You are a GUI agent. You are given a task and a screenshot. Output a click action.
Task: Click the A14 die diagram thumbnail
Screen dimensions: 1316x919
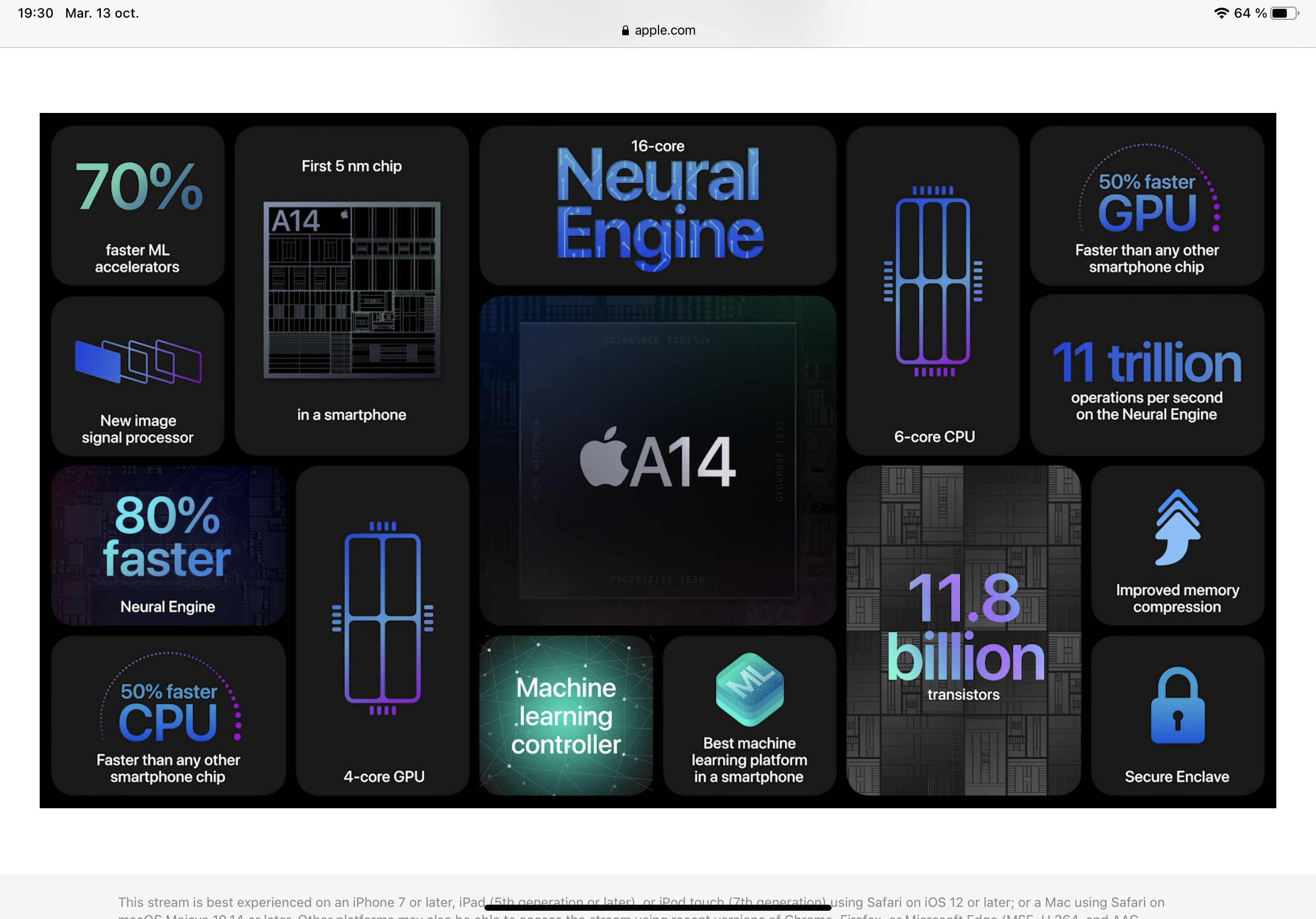352,289
